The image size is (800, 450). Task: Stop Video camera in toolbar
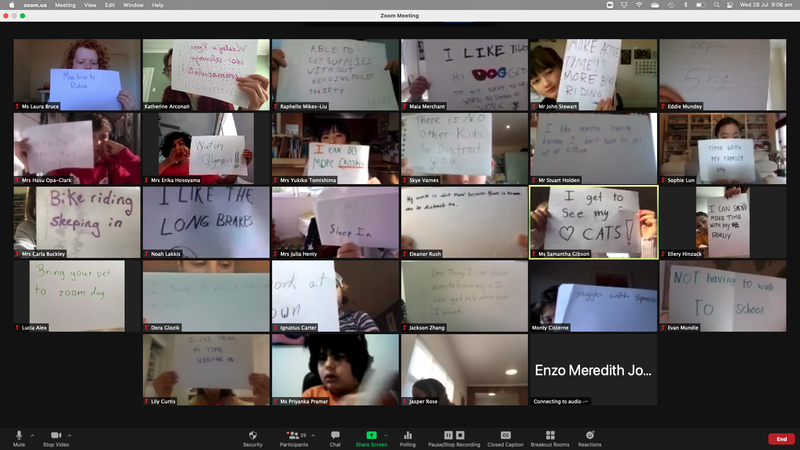[56, 435]
